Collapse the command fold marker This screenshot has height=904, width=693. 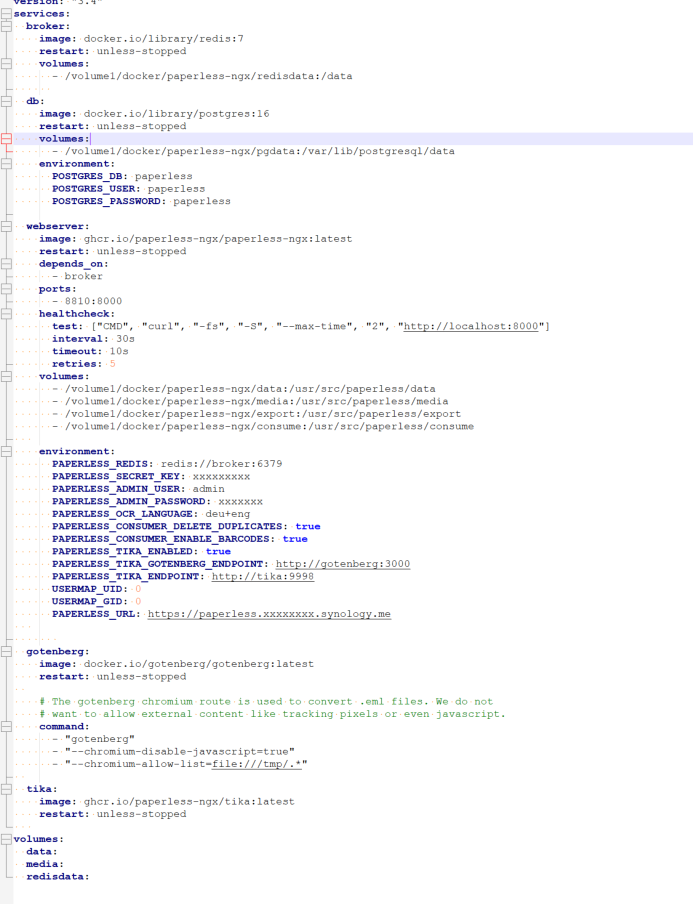[x=6, y=726]
